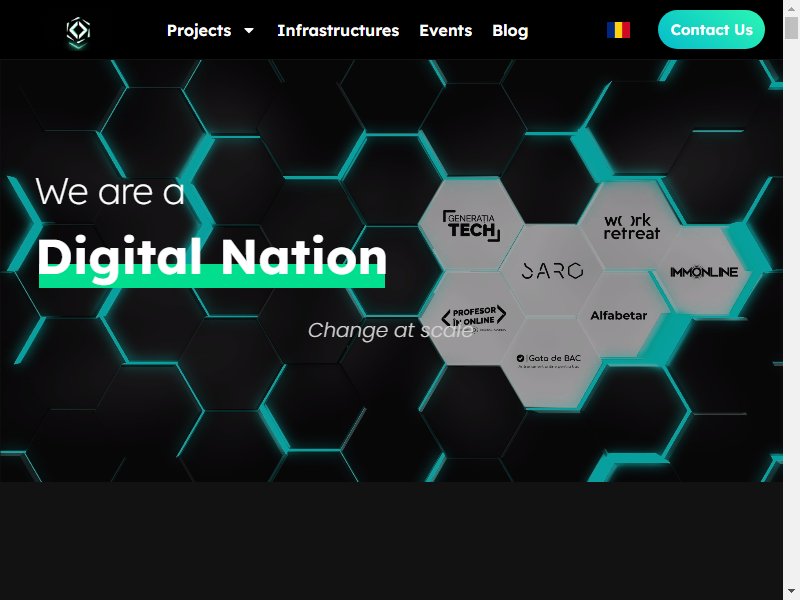Viewport: 800px width, 600px height.
Task: Click the Digital Nation headline text
Action: pyautogui.click(x=212, y=257)
